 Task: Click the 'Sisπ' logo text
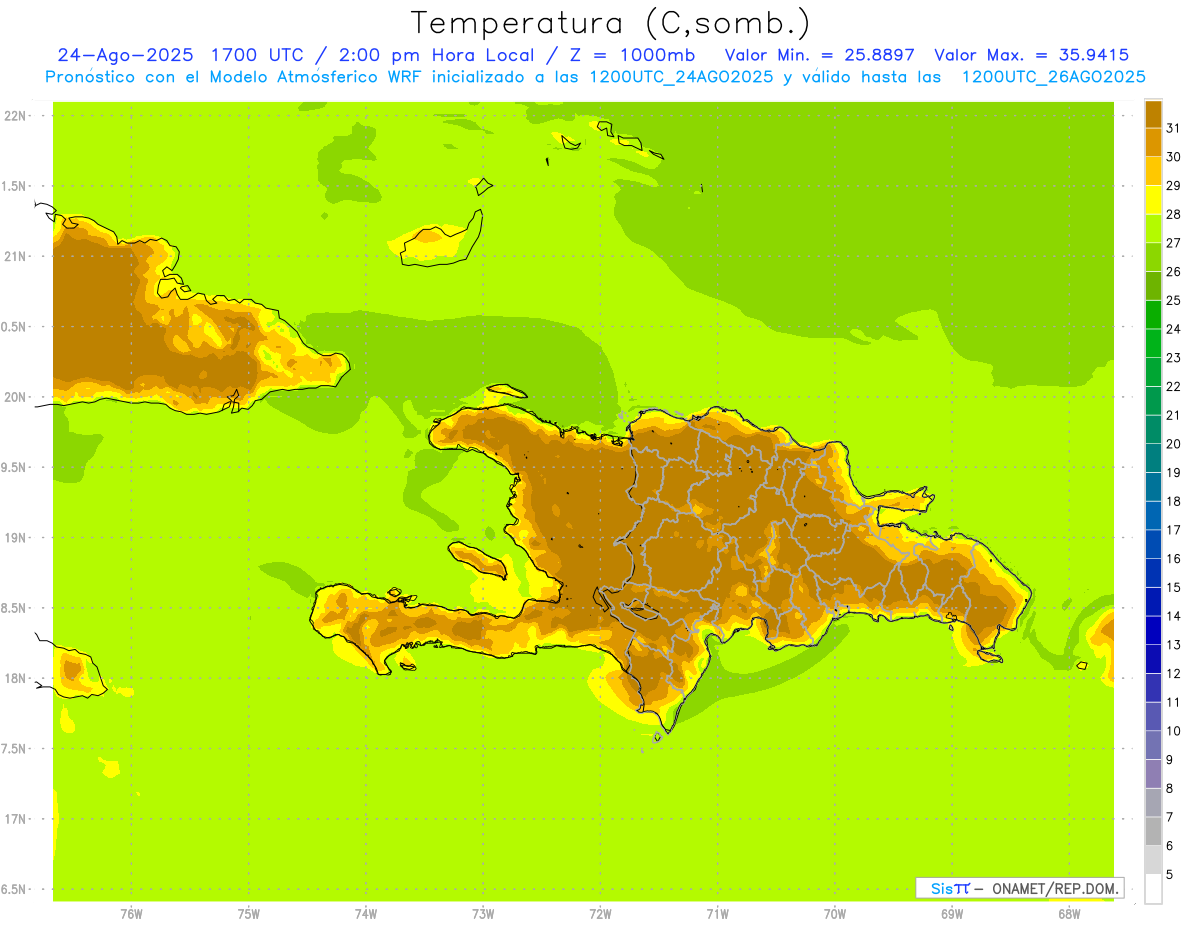click(x=950, y=888)
